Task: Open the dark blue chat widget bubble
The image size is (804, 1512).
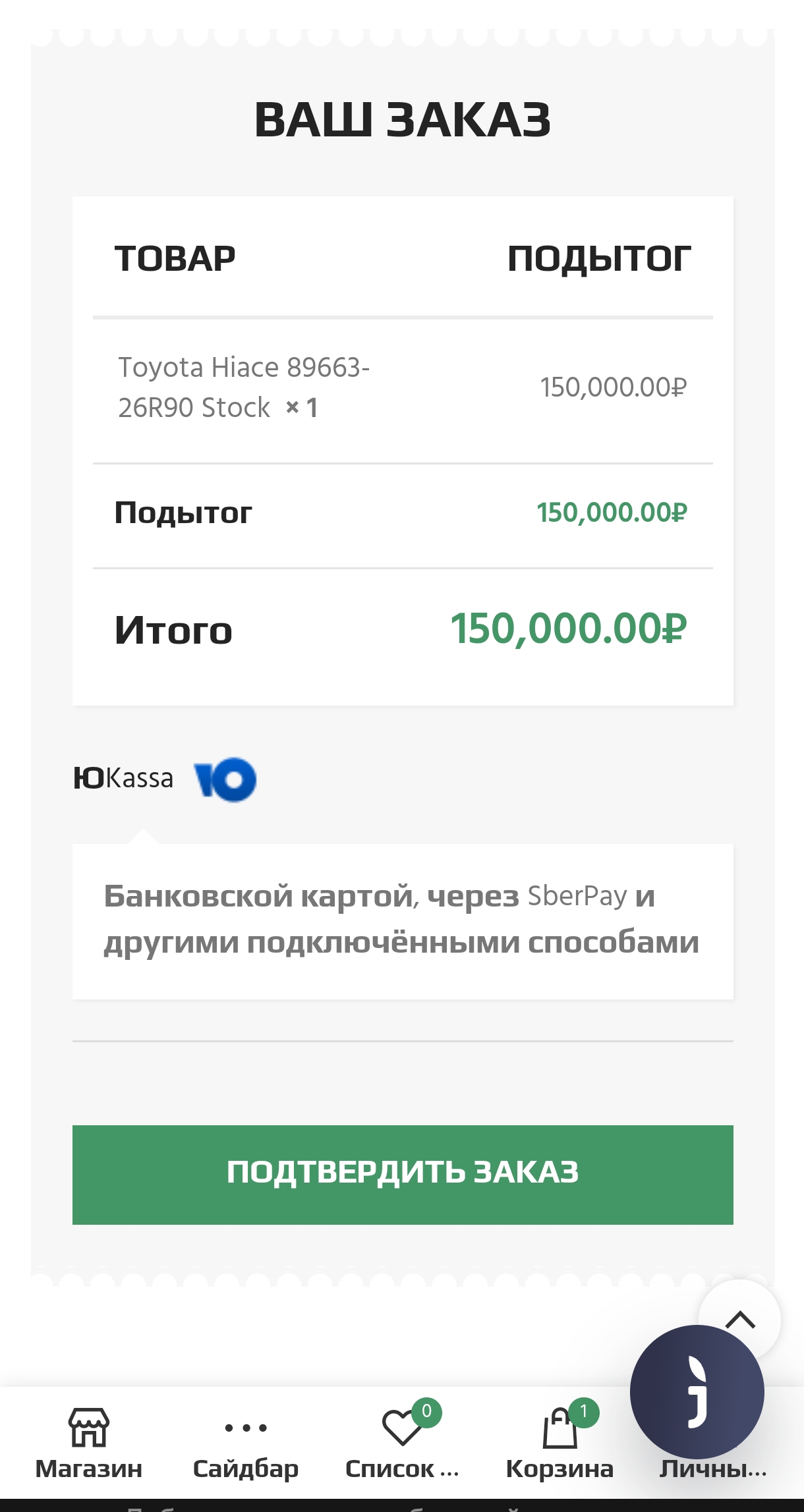Action: (x=697, y=1391)
